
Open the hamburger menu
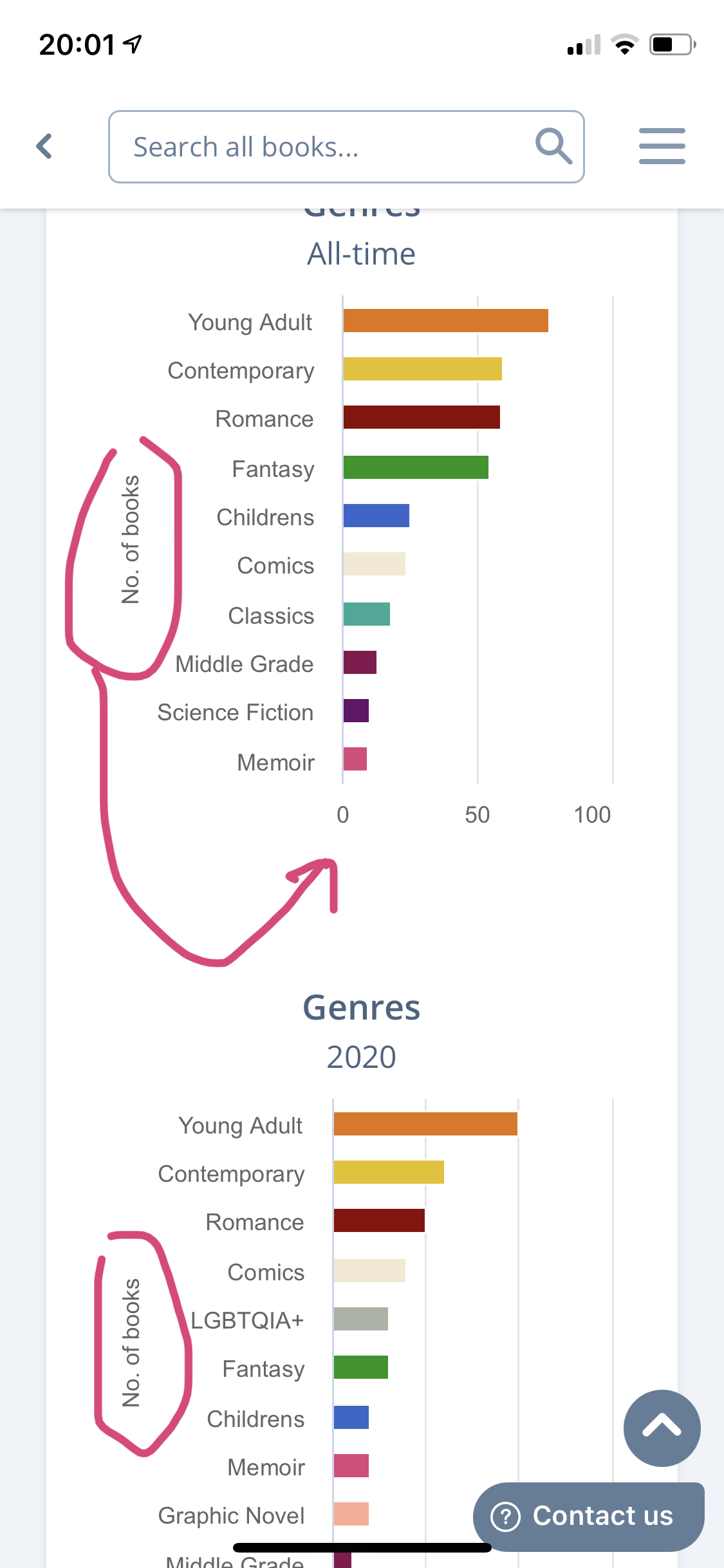662,146
